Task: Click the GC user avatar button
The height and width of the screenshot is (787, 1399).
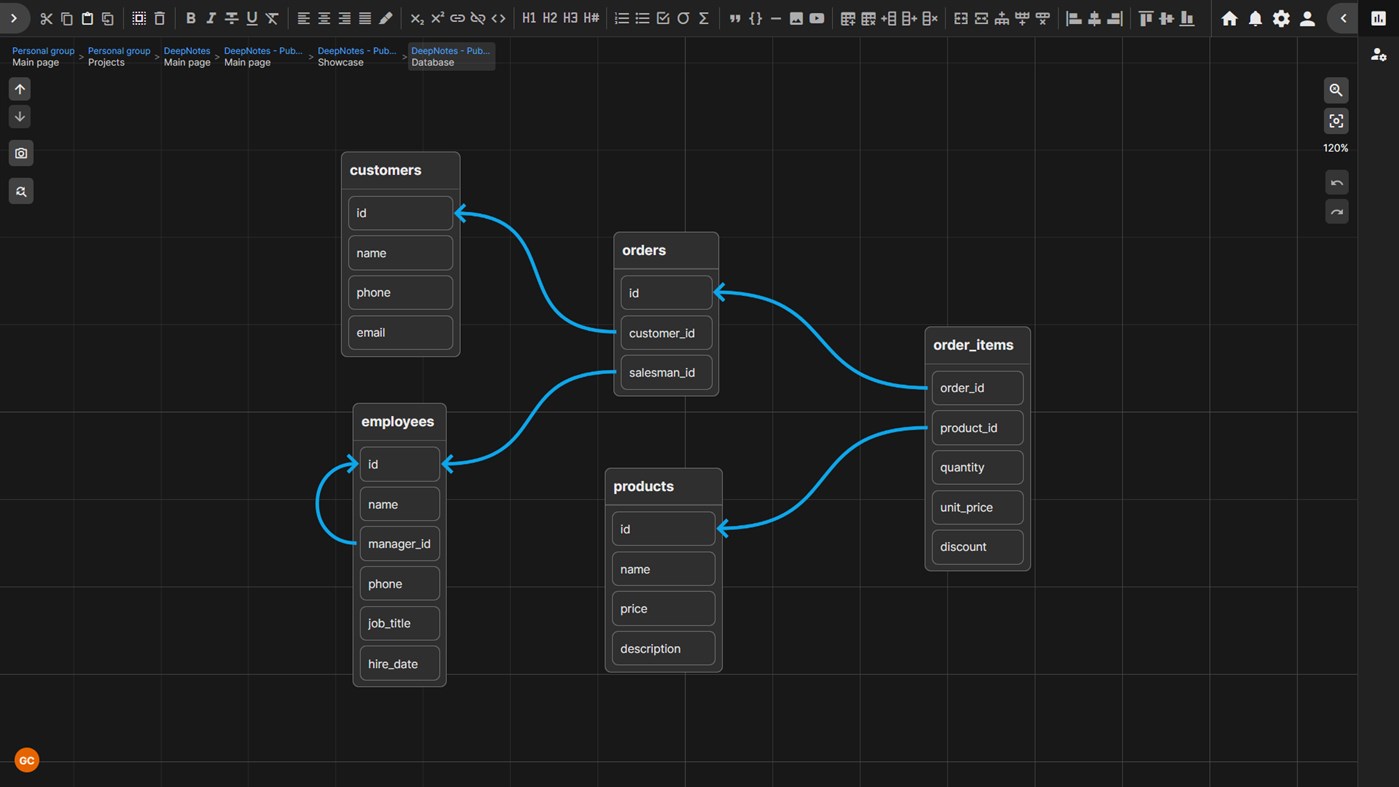Action: pos(27,760)
